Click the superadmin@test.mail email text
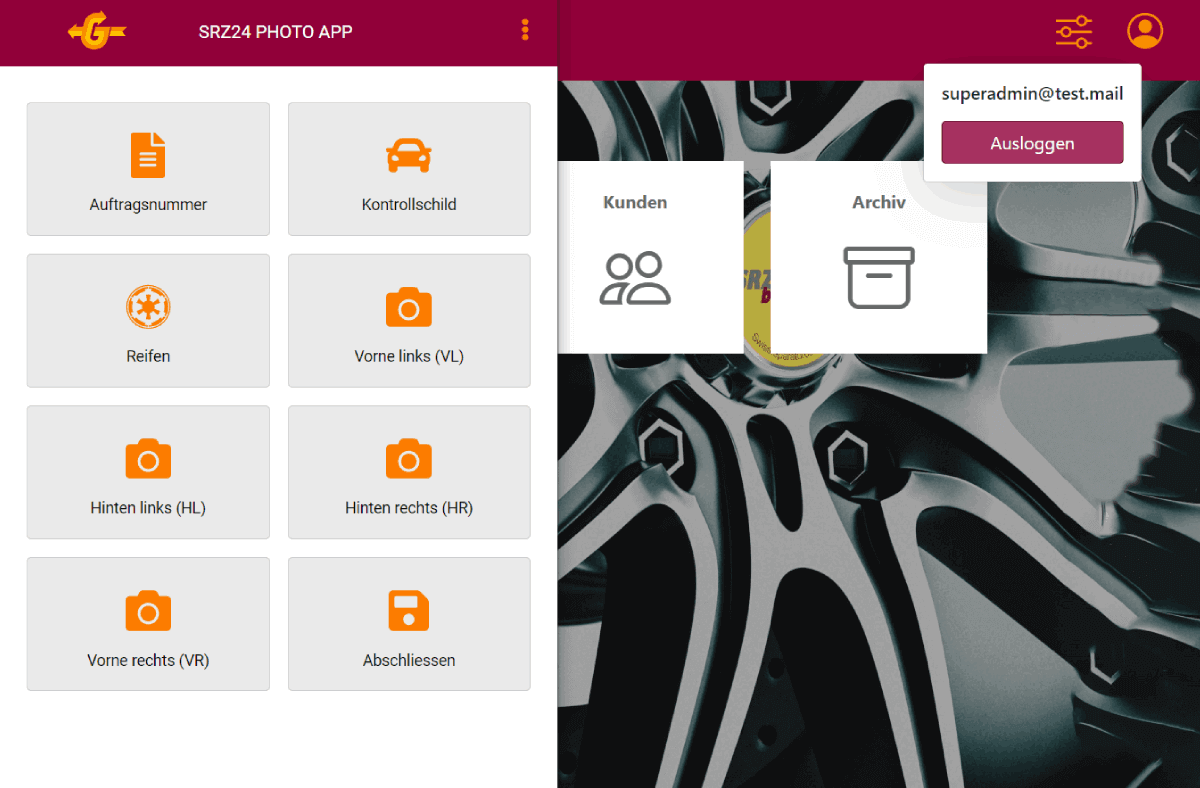Screen dimensions: 1200x788 pos(1032,94)
